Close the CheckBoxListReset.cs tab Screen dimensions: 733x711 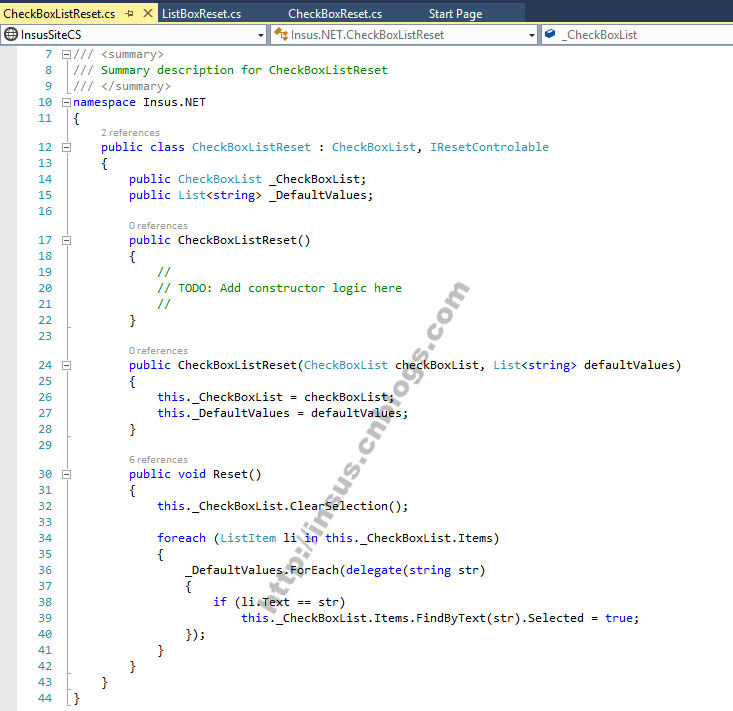coord(148,13)
